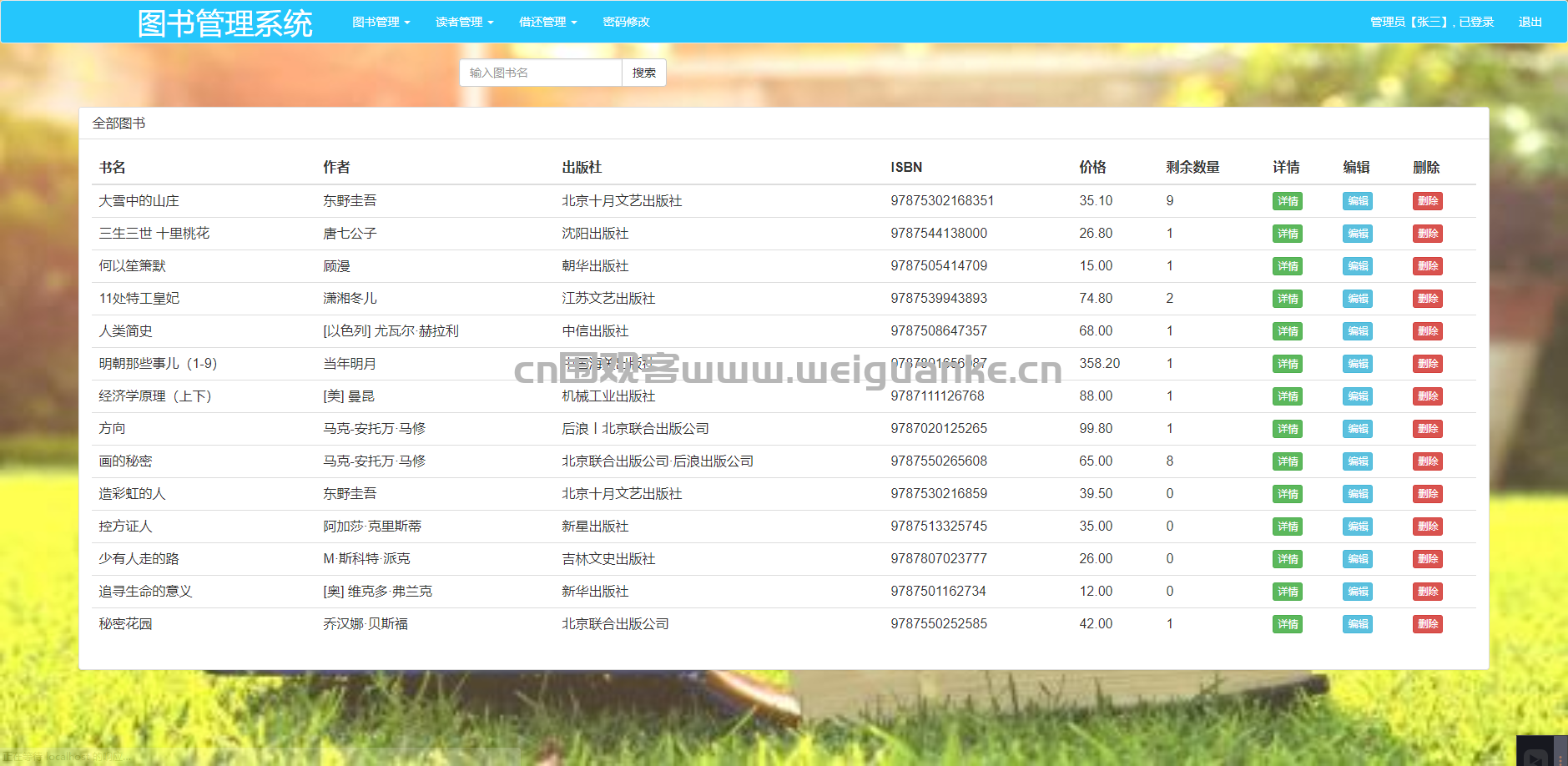
Task: Open the 图书管理 dropdown menu
Action: coord(381,22)
